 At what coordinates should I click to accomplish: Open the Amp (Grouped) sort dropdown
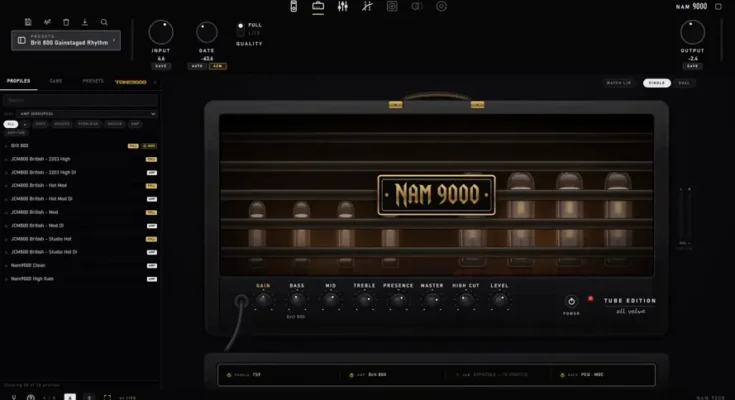pyautogui.click(x=87, y=114)
